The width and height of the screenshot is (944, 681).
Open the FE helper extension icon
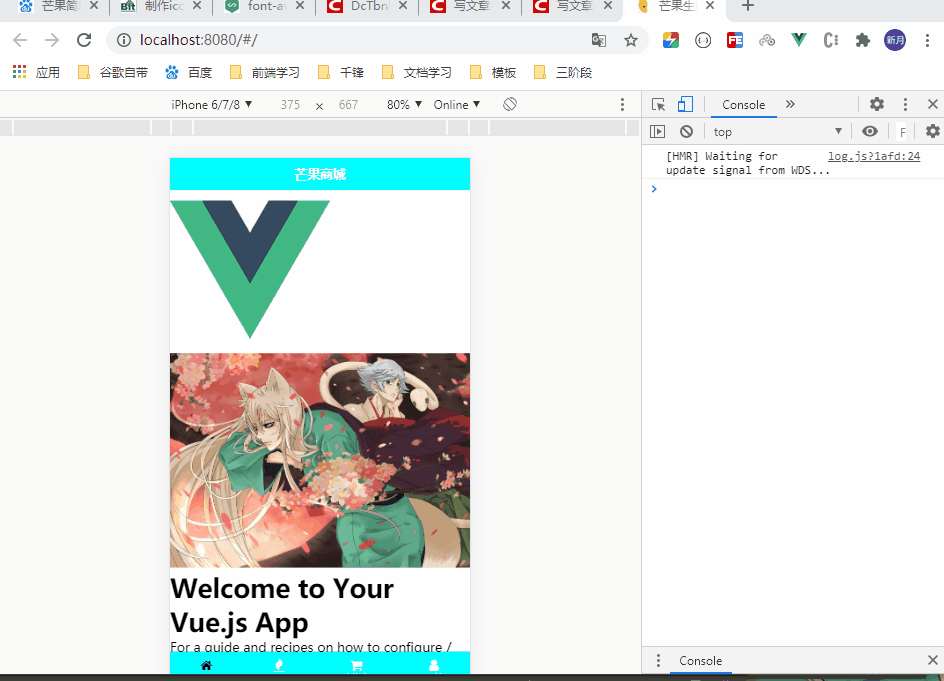coord(734,40)
